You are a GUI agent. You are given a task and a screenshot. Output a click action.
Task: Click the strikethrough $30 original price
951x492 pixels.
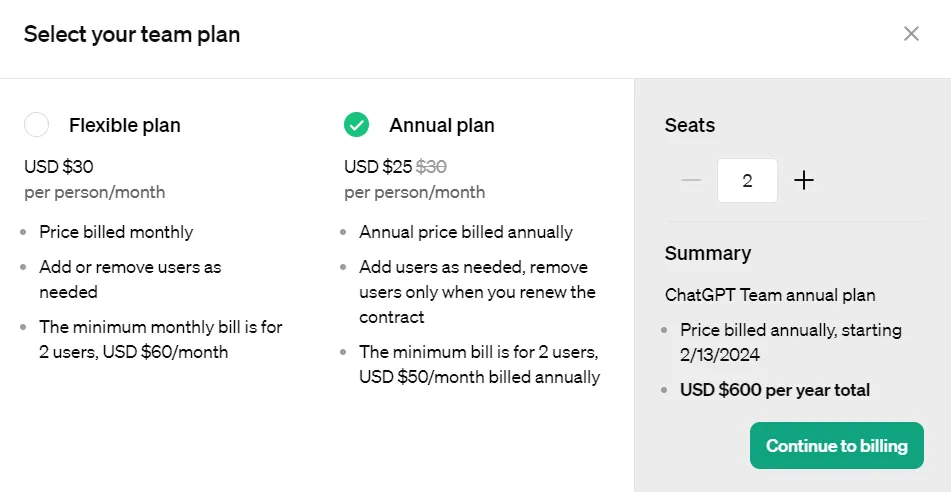point(431,166)
